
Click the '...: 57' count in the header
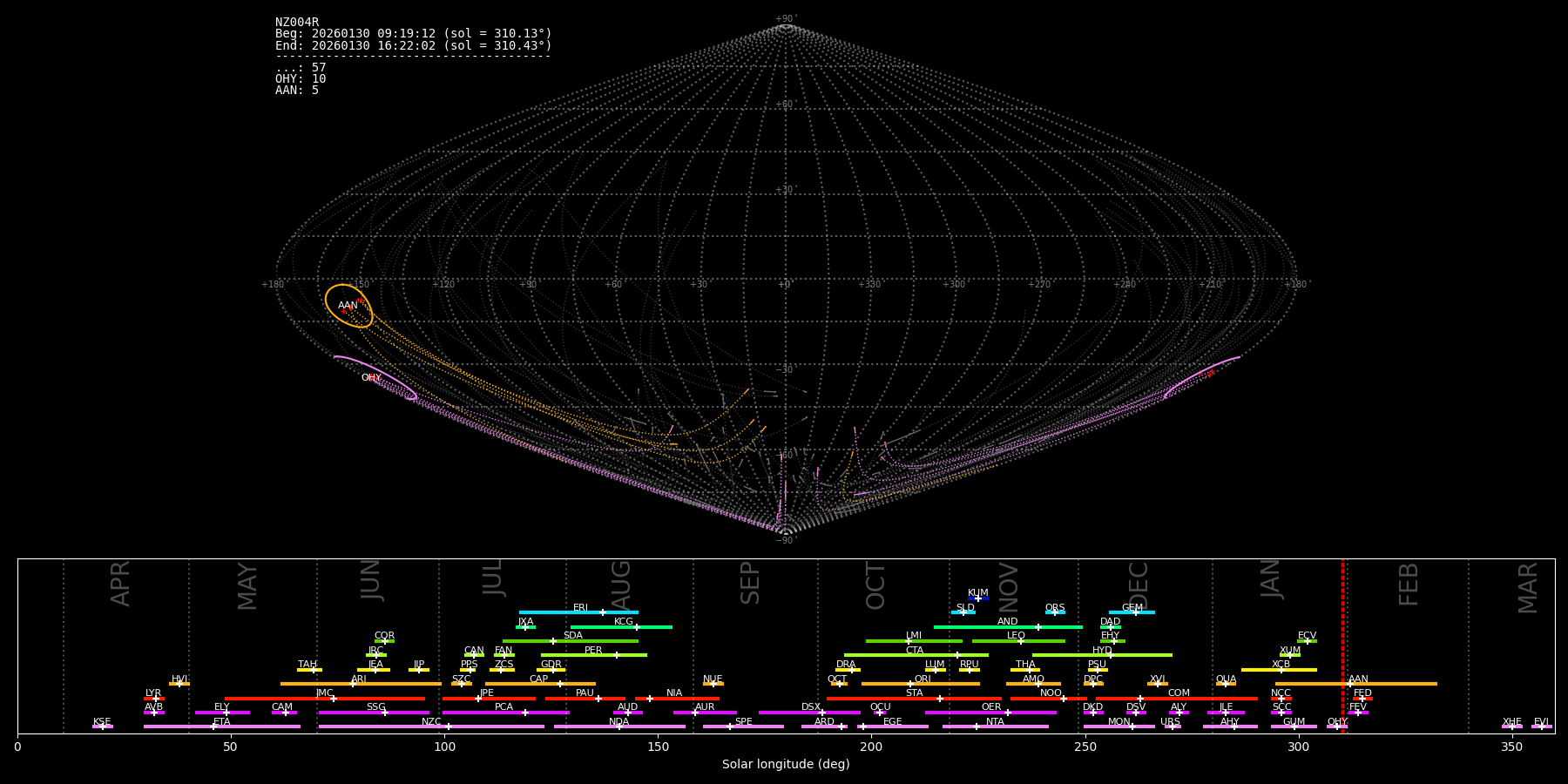click(x=301, y=68)
